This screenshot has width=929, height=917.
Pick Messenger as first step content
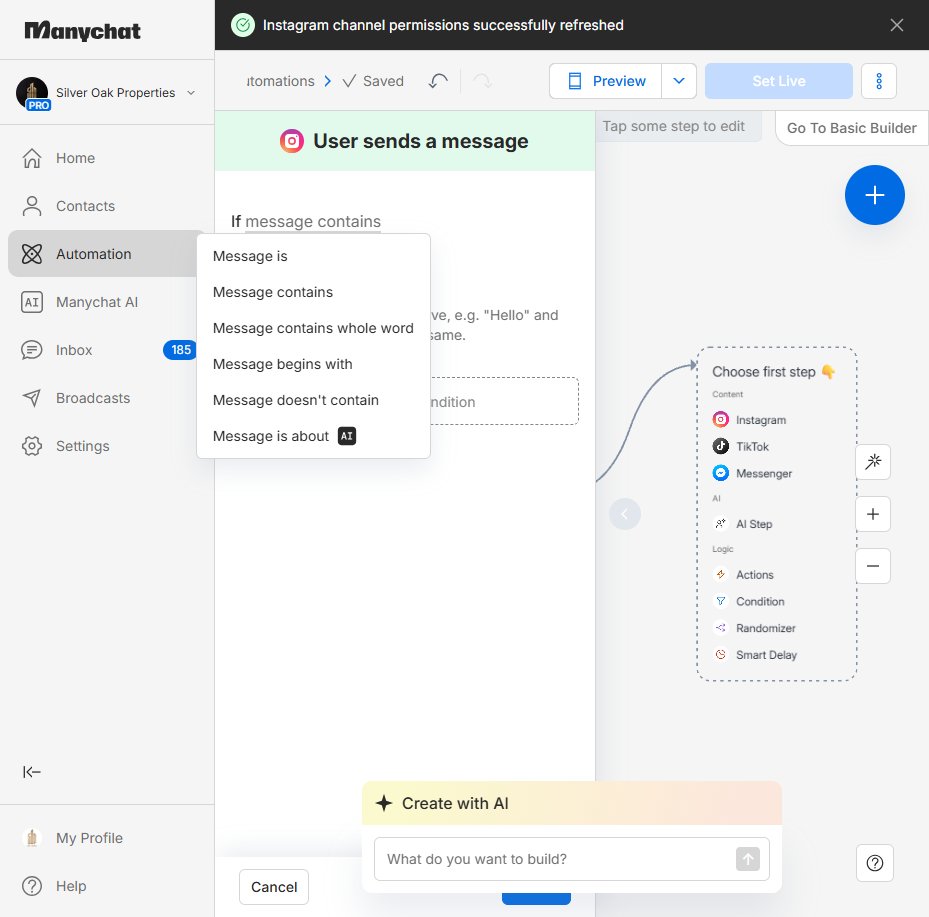click(x=752, y=473)
